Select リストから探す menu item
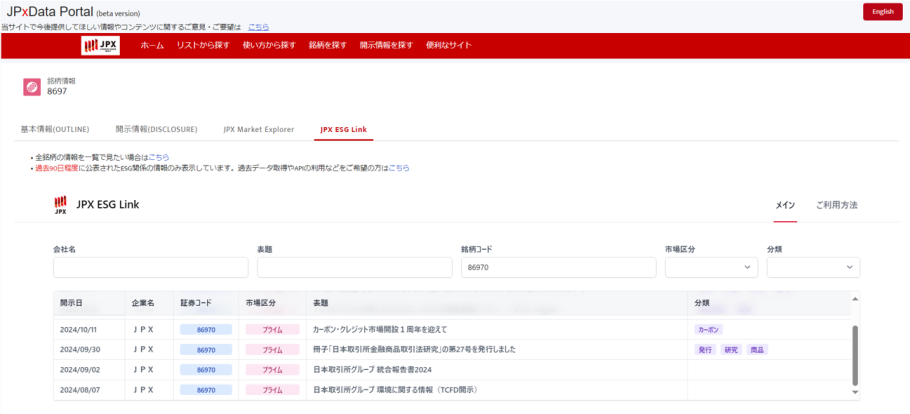Screen dimensions: 910x414 click(x=203, y=46)
